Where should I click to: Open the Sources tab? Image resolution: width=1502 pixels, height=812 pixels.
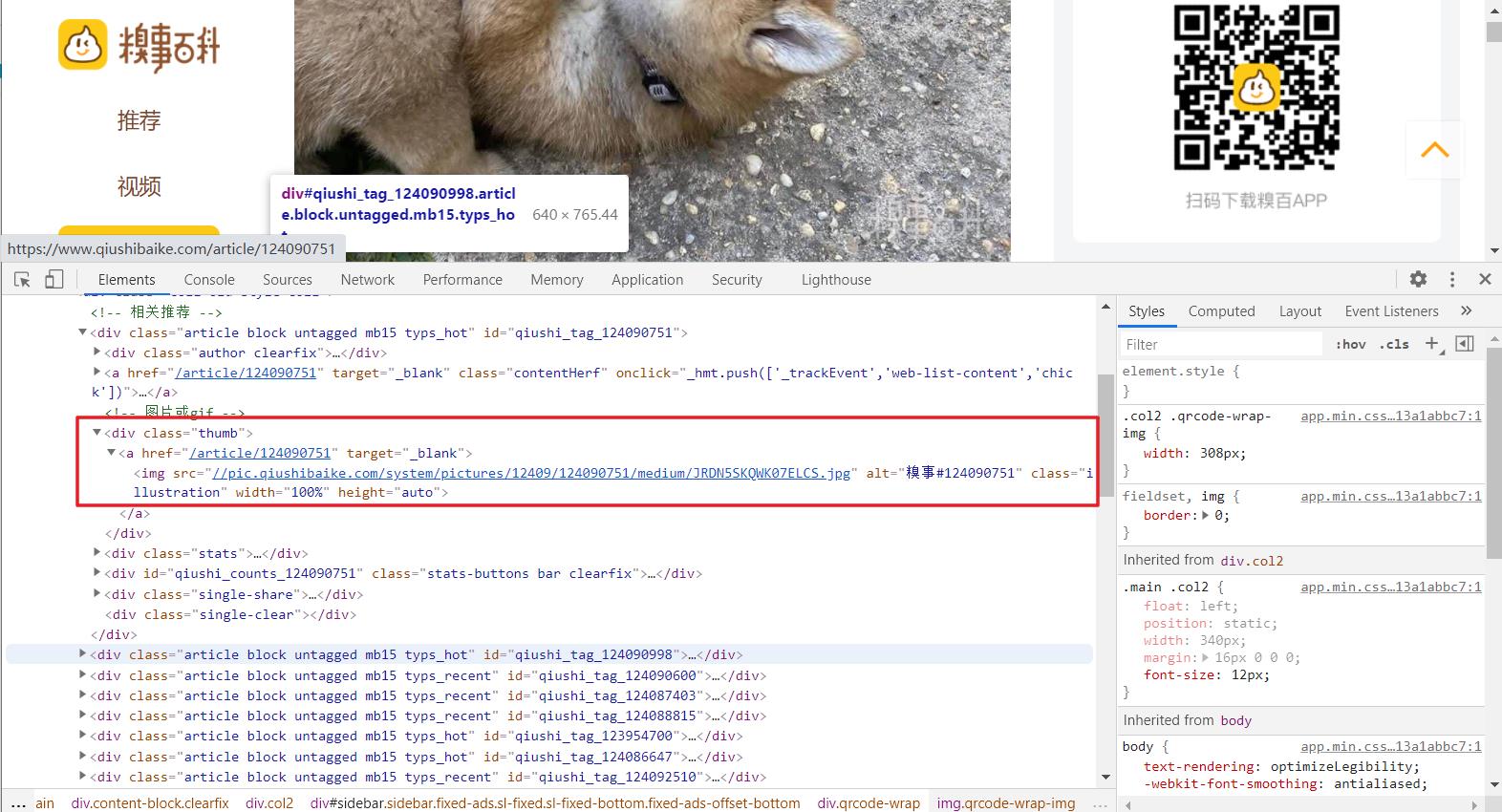[288, 280]
